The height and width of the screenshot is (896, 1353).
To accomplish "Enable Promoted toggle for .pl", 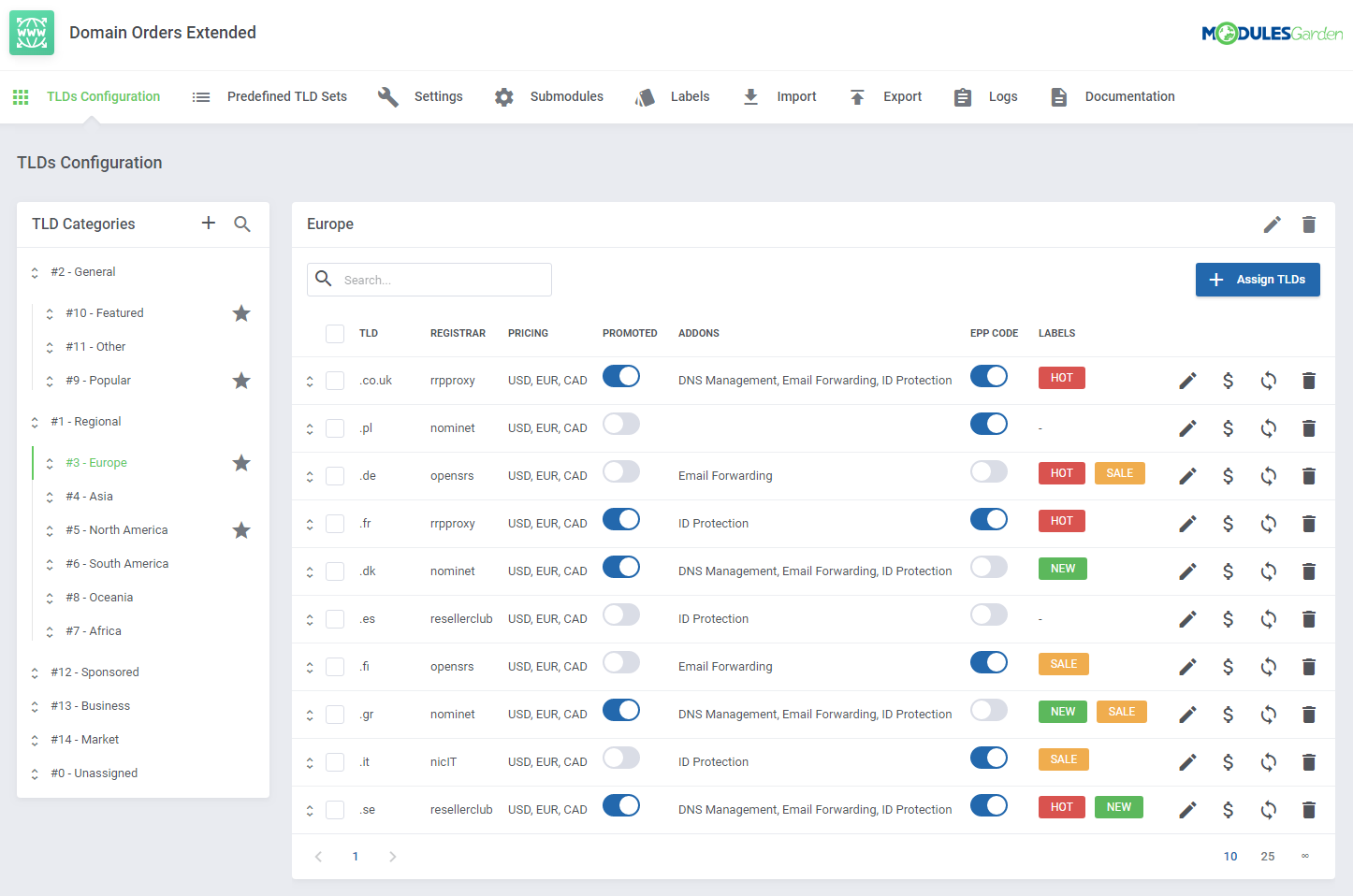I will point(620,425).
